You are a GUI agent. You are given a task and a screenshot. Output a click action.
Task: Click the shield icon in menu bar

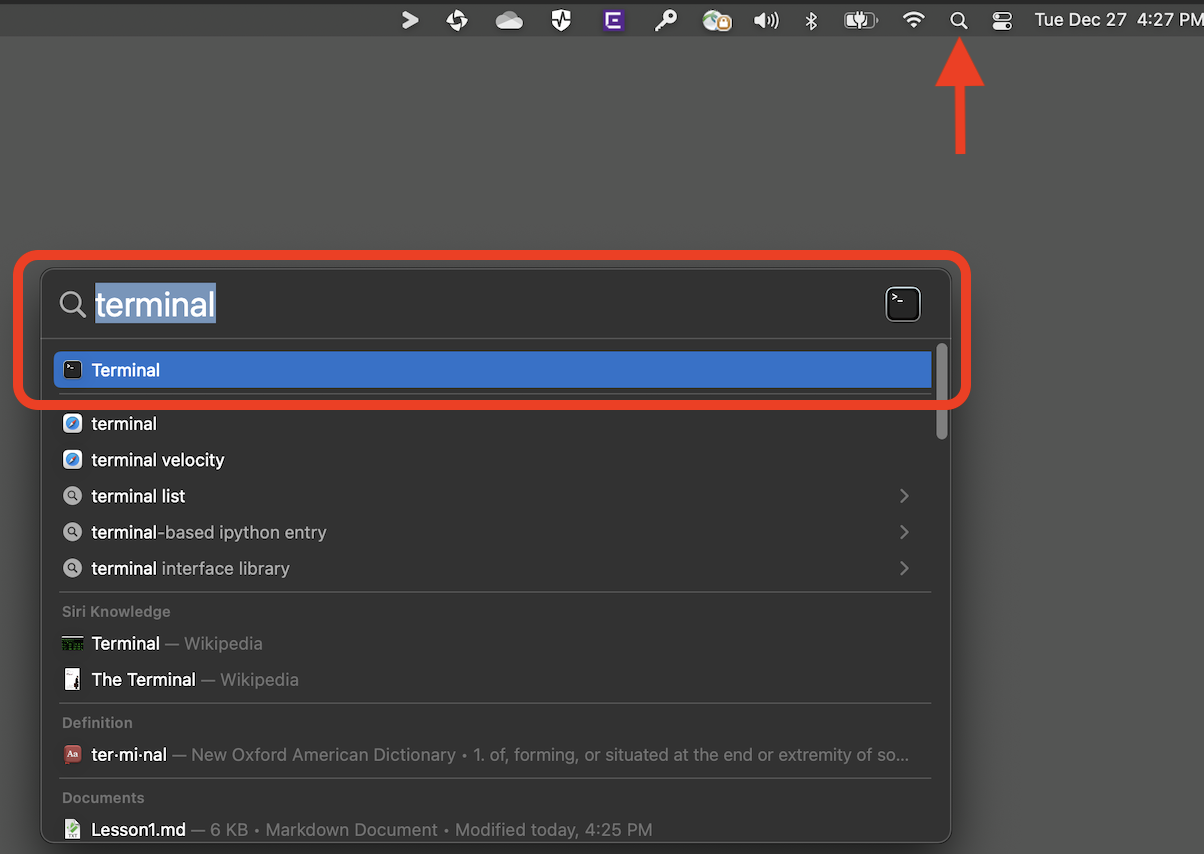pyautogui.click(x=561, y=20)
